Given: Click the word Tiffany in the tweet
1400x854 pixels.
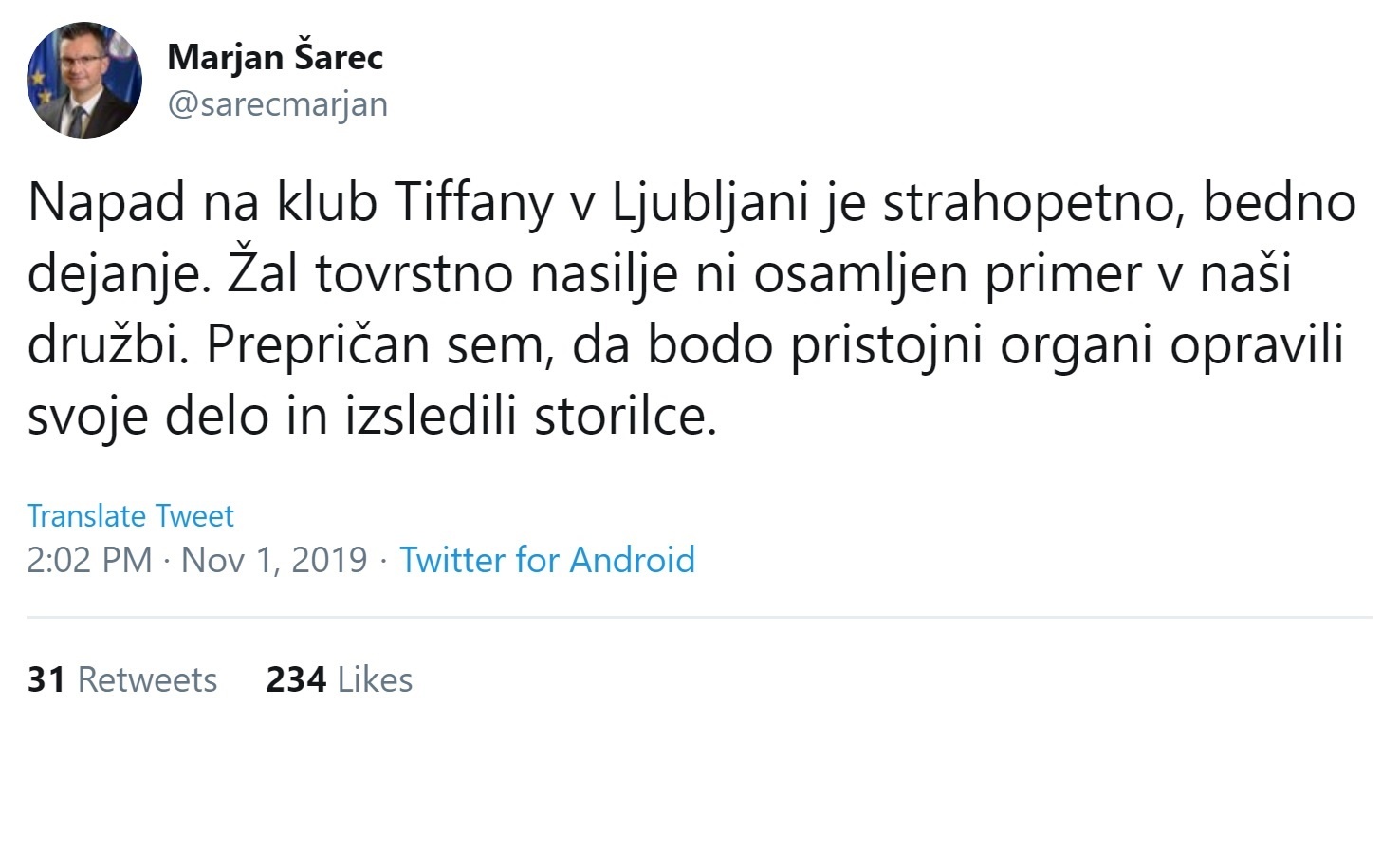Looking at the screenshot, I should 473,203.
